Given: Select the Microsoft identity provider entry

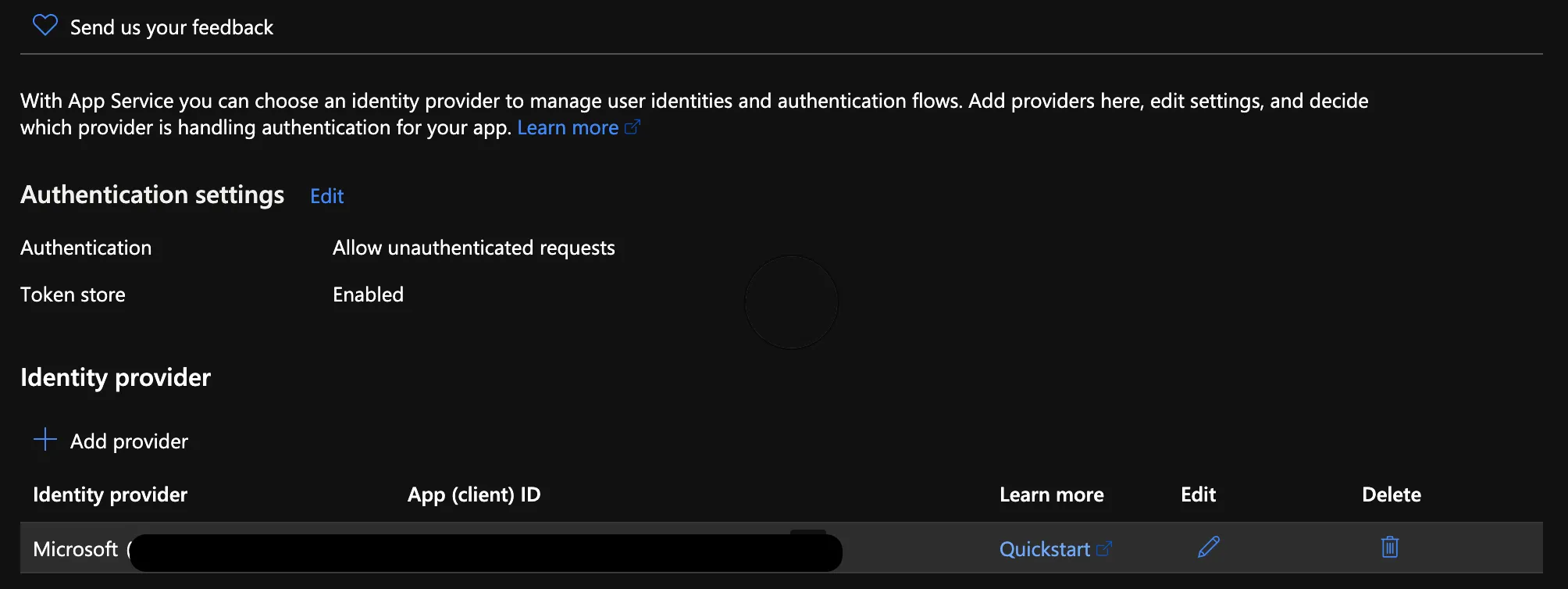Looking at the screenshot, I should (x=75, y=549).
